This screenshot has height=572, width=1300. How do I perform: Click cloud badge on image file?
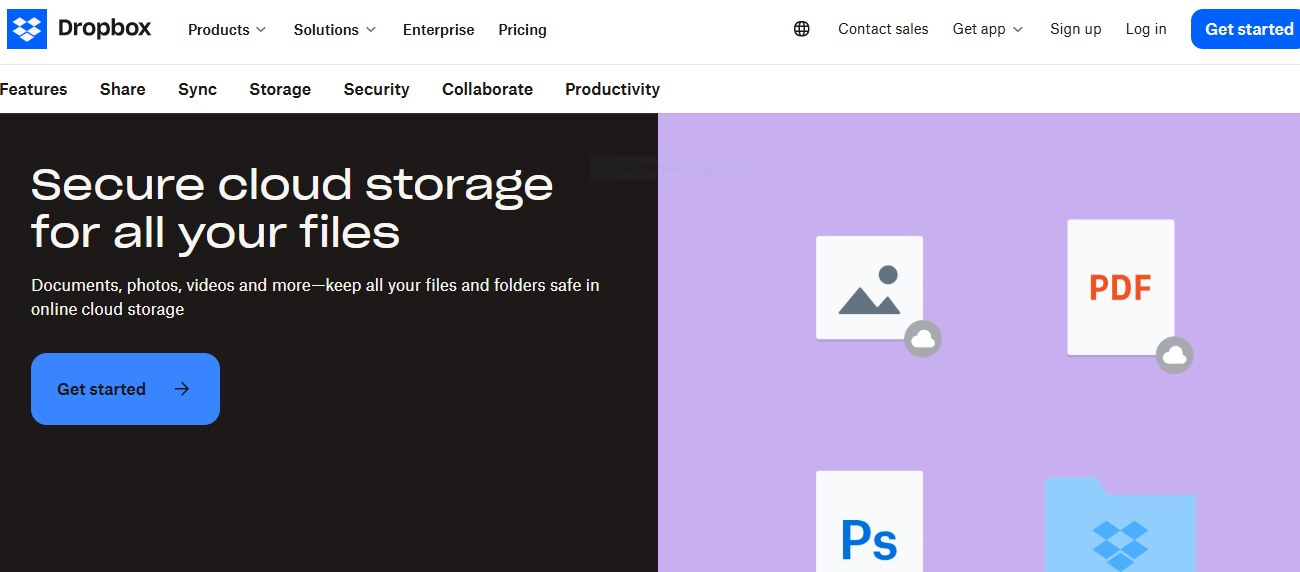(x=923, y=339)
